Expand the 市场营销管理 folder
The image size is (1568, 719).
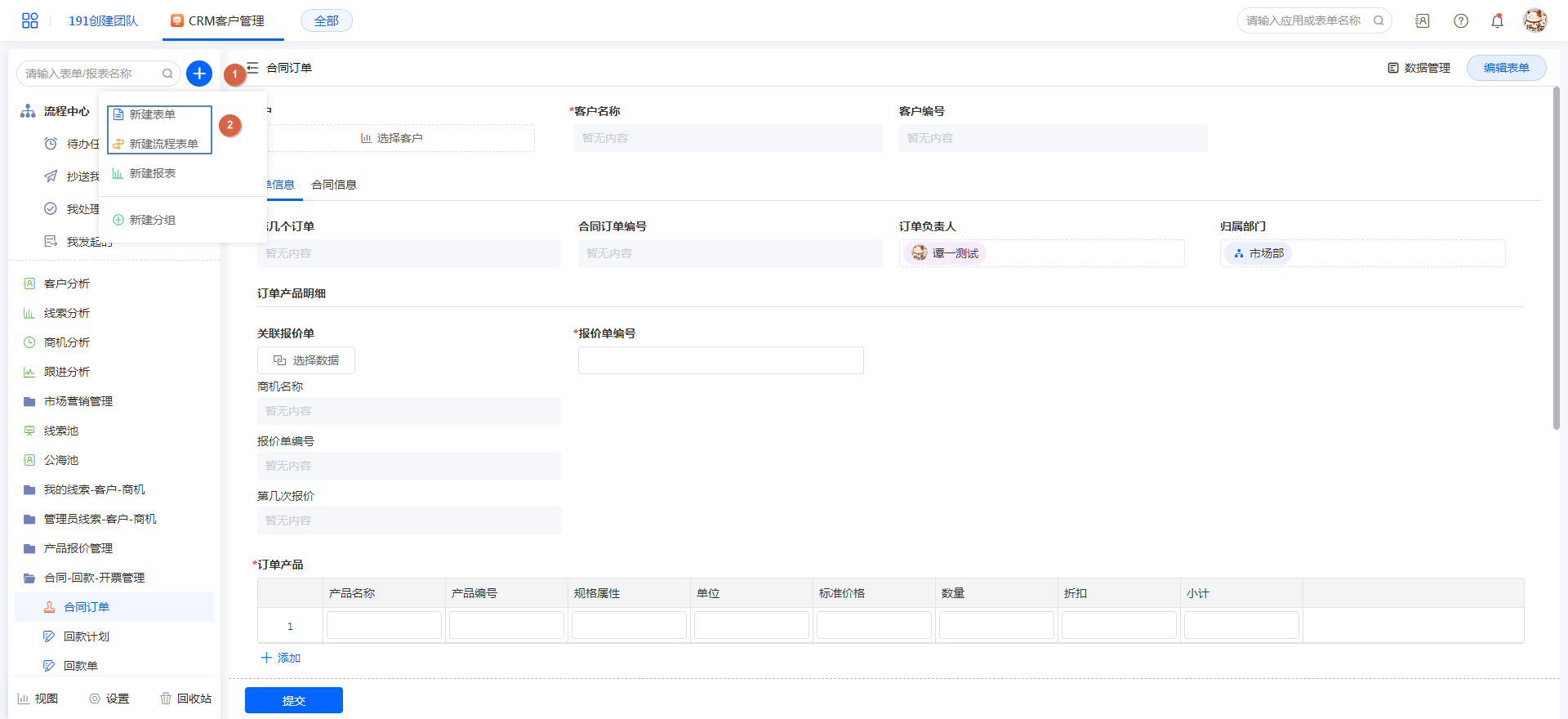click(x=78, y=401)
